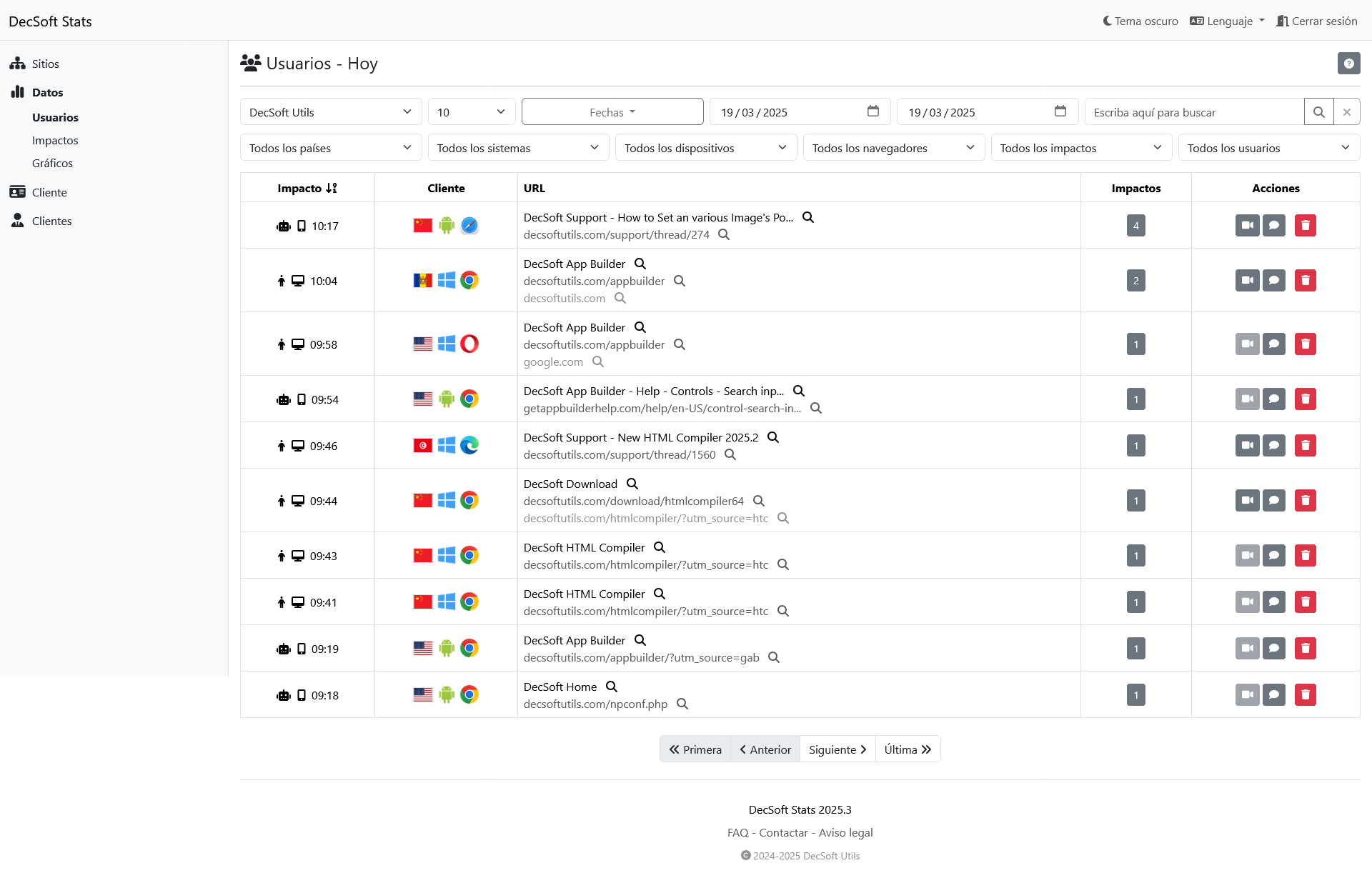Open the DecSoft Utils site selector dropdown
The width and height of the screenshot is (1372, 883).
pyautogui.click(x=330, y=111)
